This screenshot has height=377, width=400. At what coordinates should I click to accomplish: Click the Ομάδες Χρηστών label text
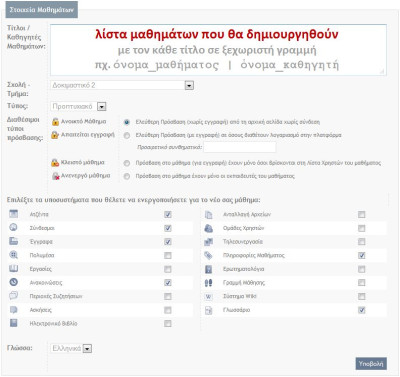point(243,228)
